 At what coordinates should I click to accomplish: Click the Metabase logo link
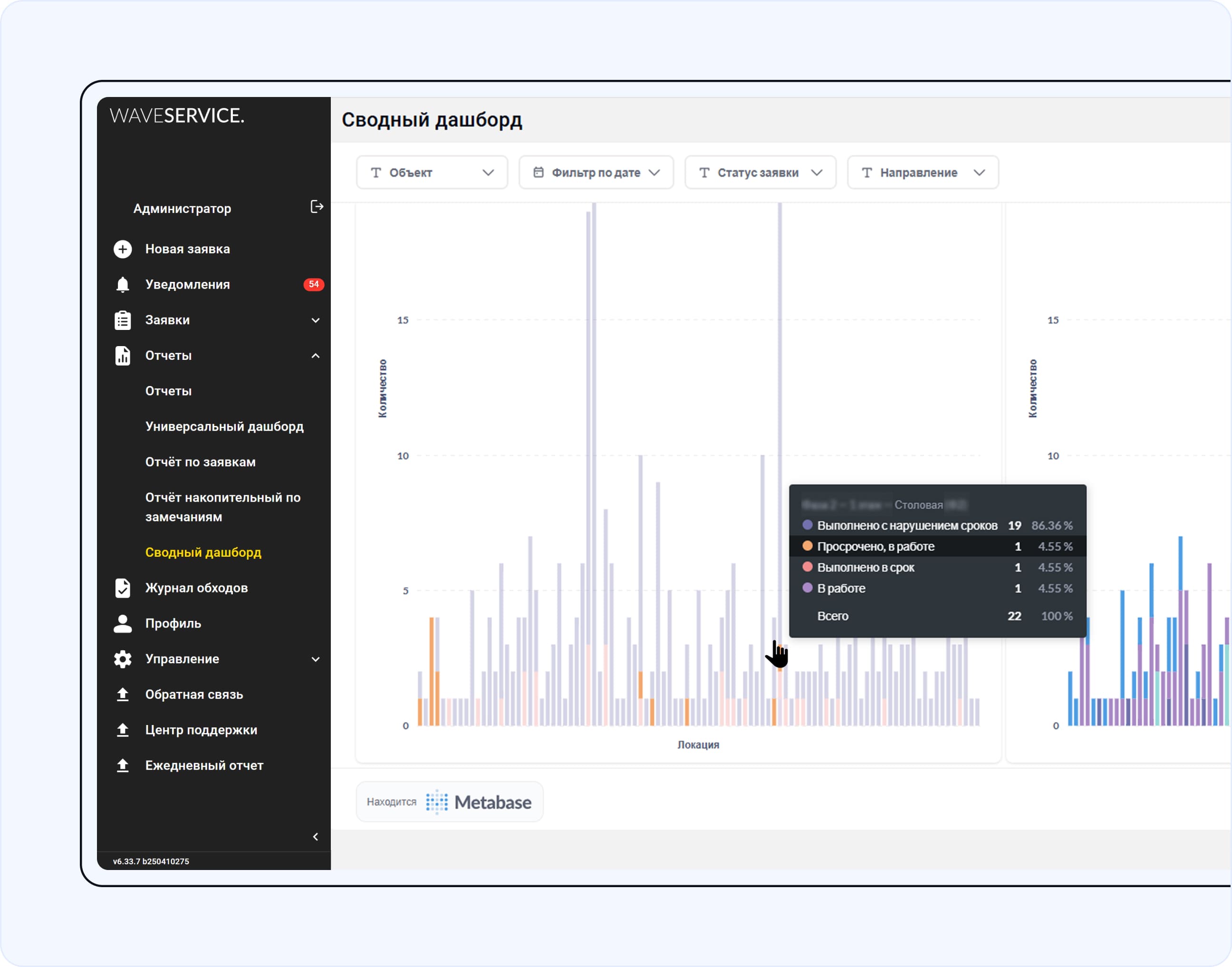click(x=478, y=802)
